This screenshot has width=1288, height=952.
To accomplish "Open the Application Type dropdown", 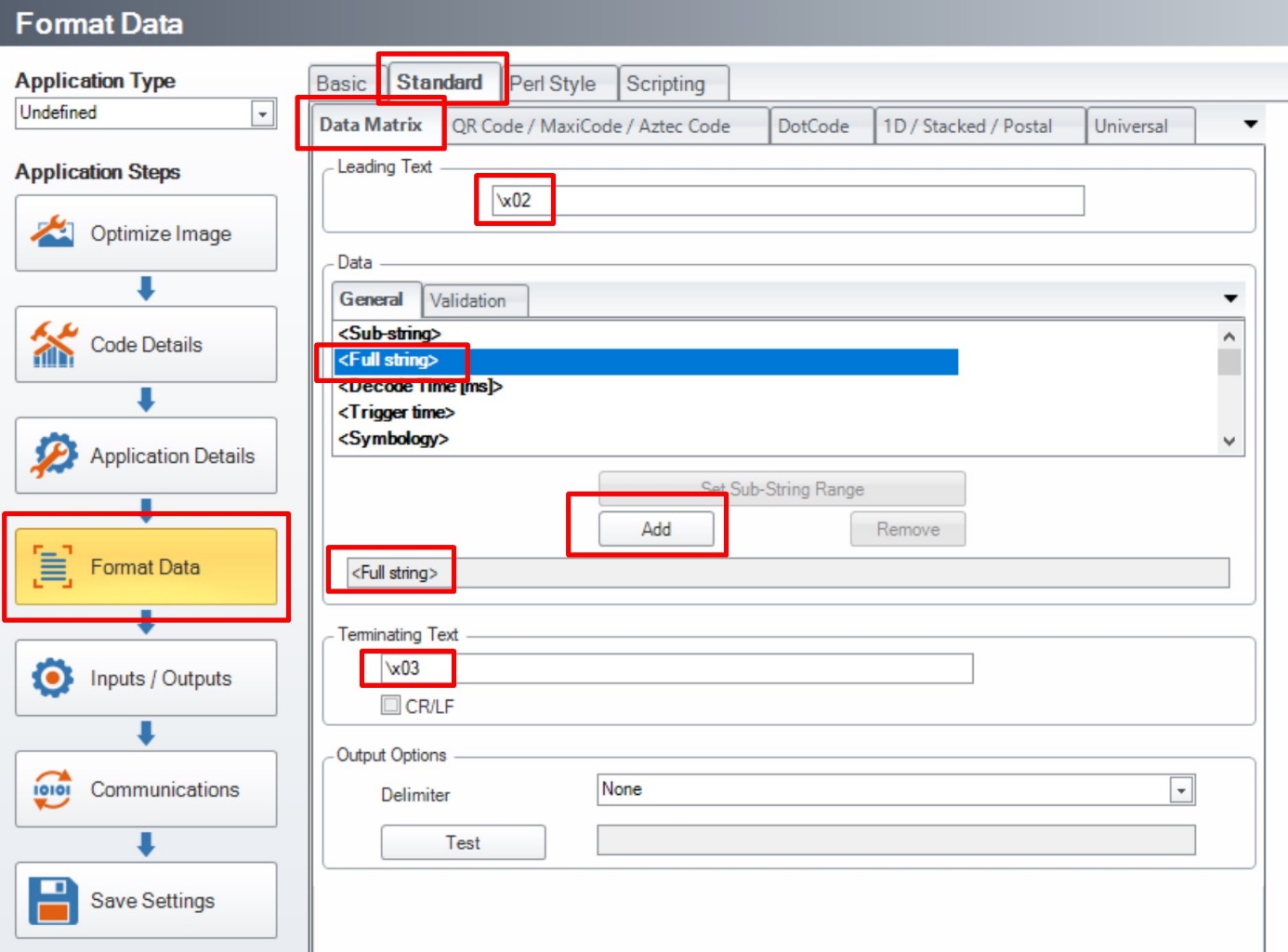I will click(263, 113).
